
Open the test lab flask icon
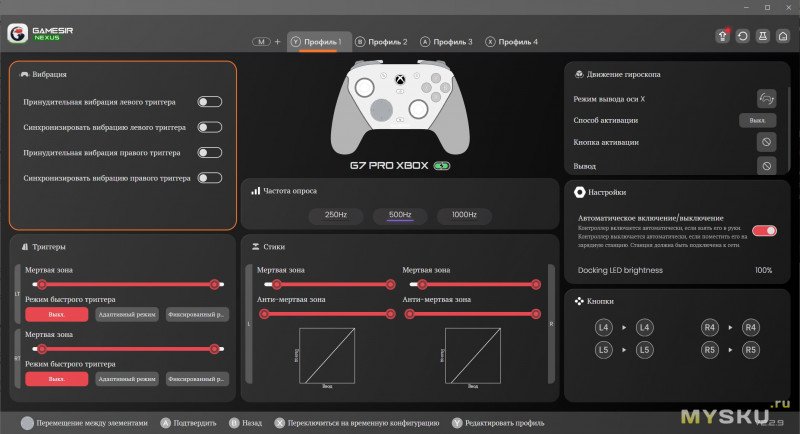763,35
